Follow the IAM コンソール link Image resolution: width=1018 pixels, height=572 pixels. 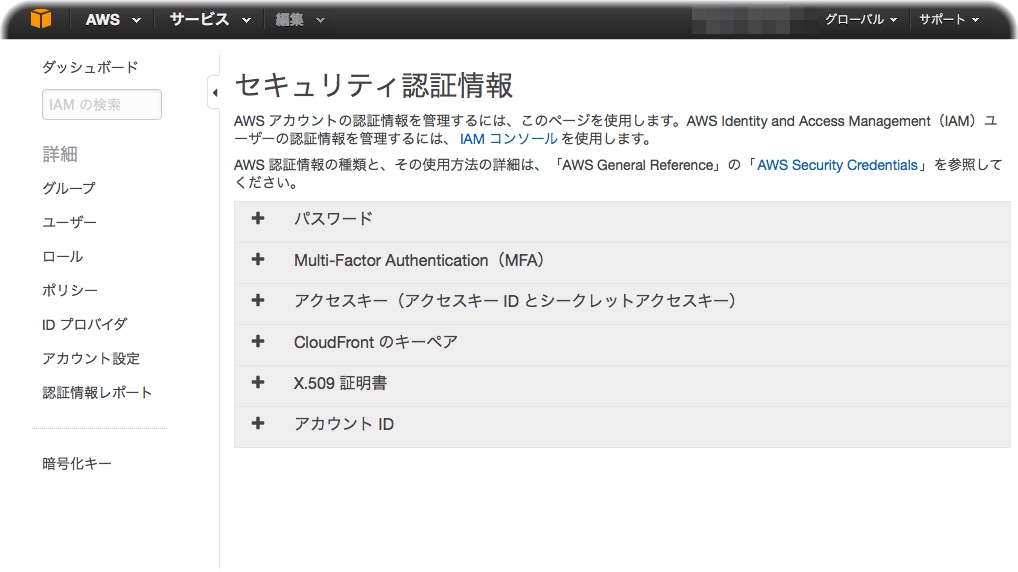point(508,139)
